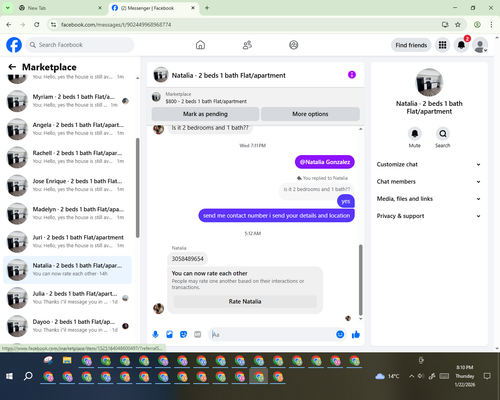
Task: Open a new browser tab with plus
Action: (x=207, y=8)
